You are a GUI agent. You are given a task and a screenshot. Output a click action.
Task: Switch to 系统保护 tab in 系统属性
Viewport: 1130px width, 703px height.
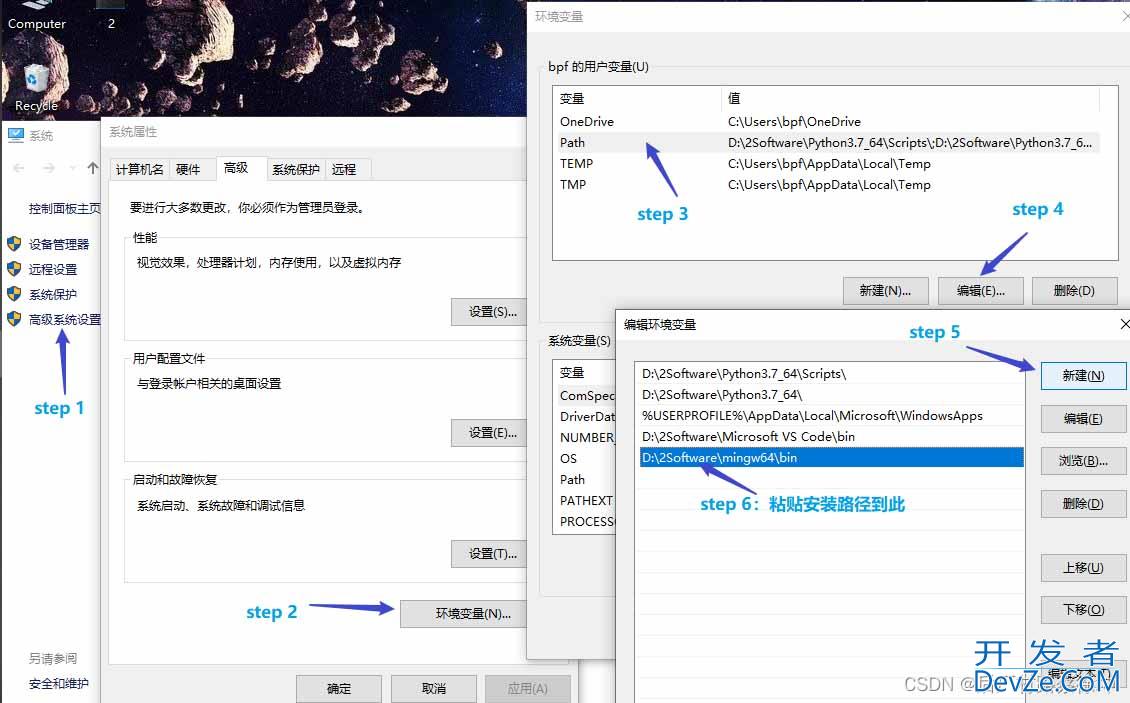pos(295,169)
